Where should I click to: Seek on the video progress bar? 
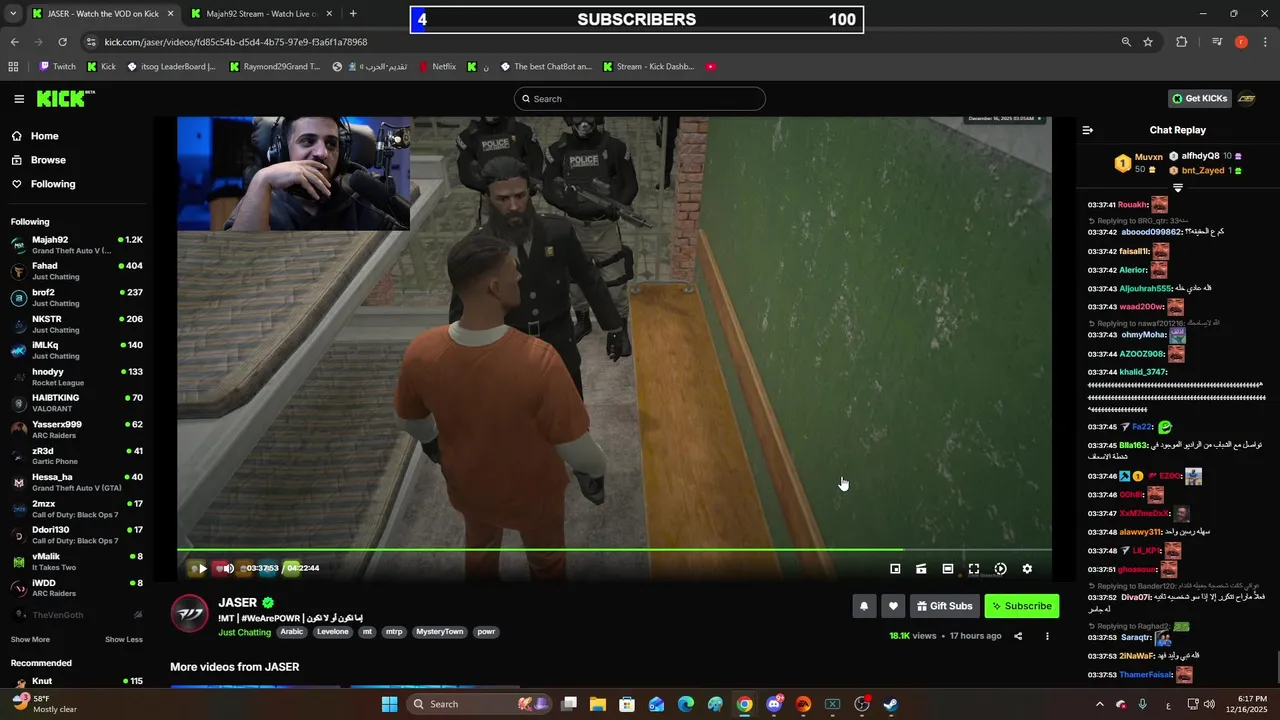tap(614, 549)
